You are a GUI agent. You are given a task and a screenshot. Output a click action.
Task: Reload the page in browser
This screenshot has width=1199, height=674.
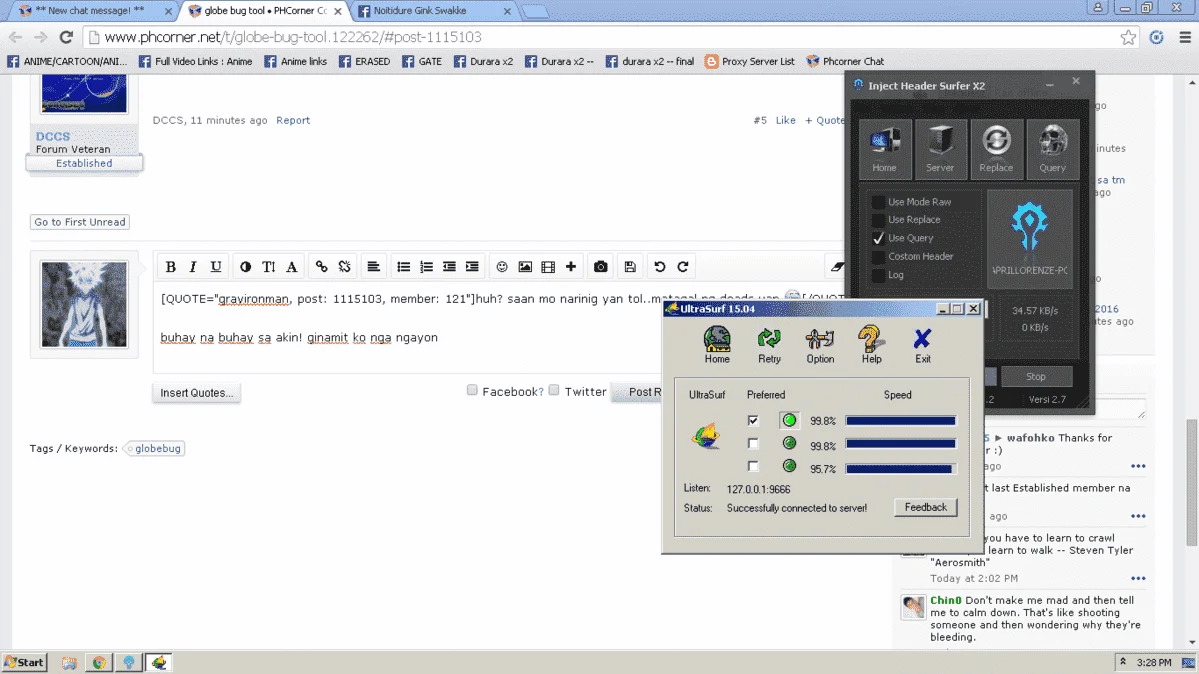(67, 37)
